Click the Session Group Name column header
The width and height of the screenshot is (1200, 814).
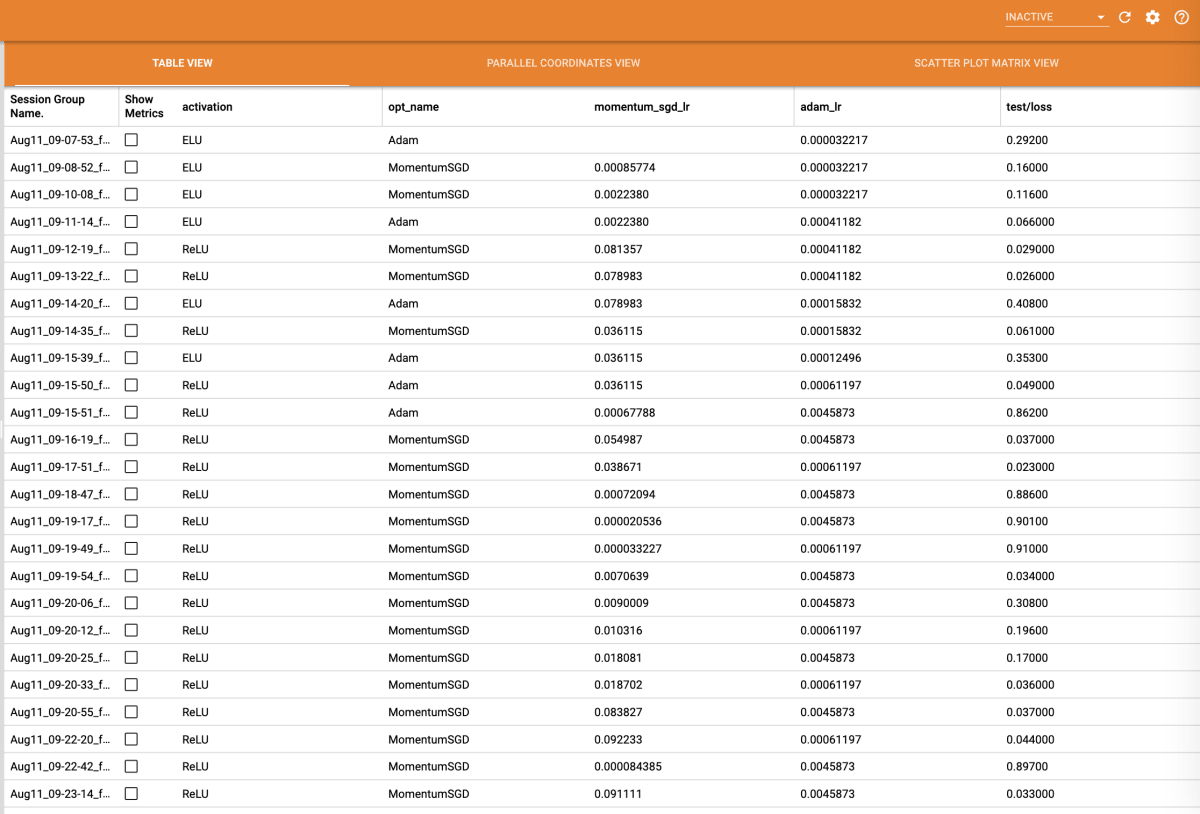click(48, 106)
